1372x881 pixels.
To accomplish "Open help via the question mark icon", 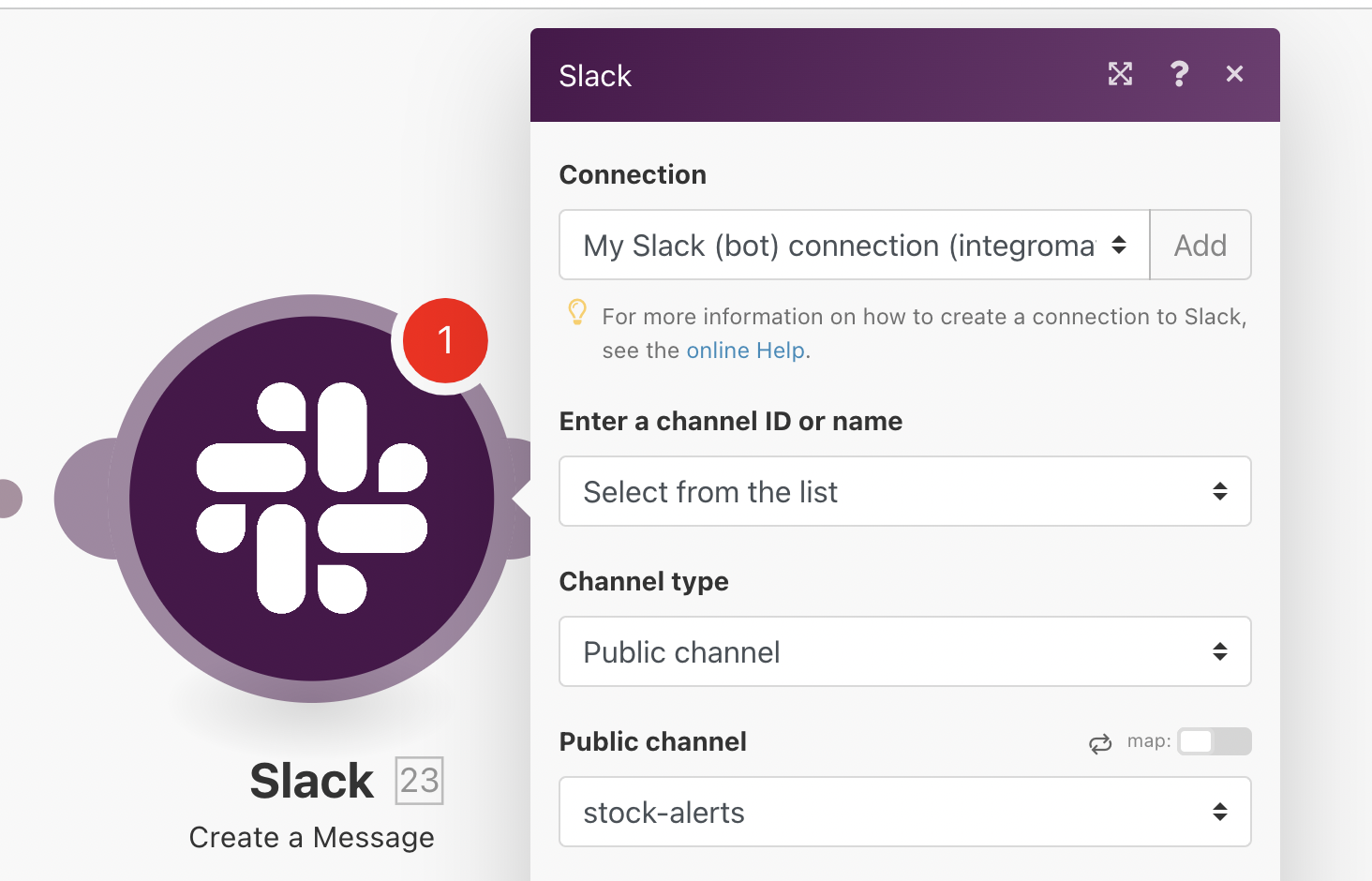I will click(1179, 74).
